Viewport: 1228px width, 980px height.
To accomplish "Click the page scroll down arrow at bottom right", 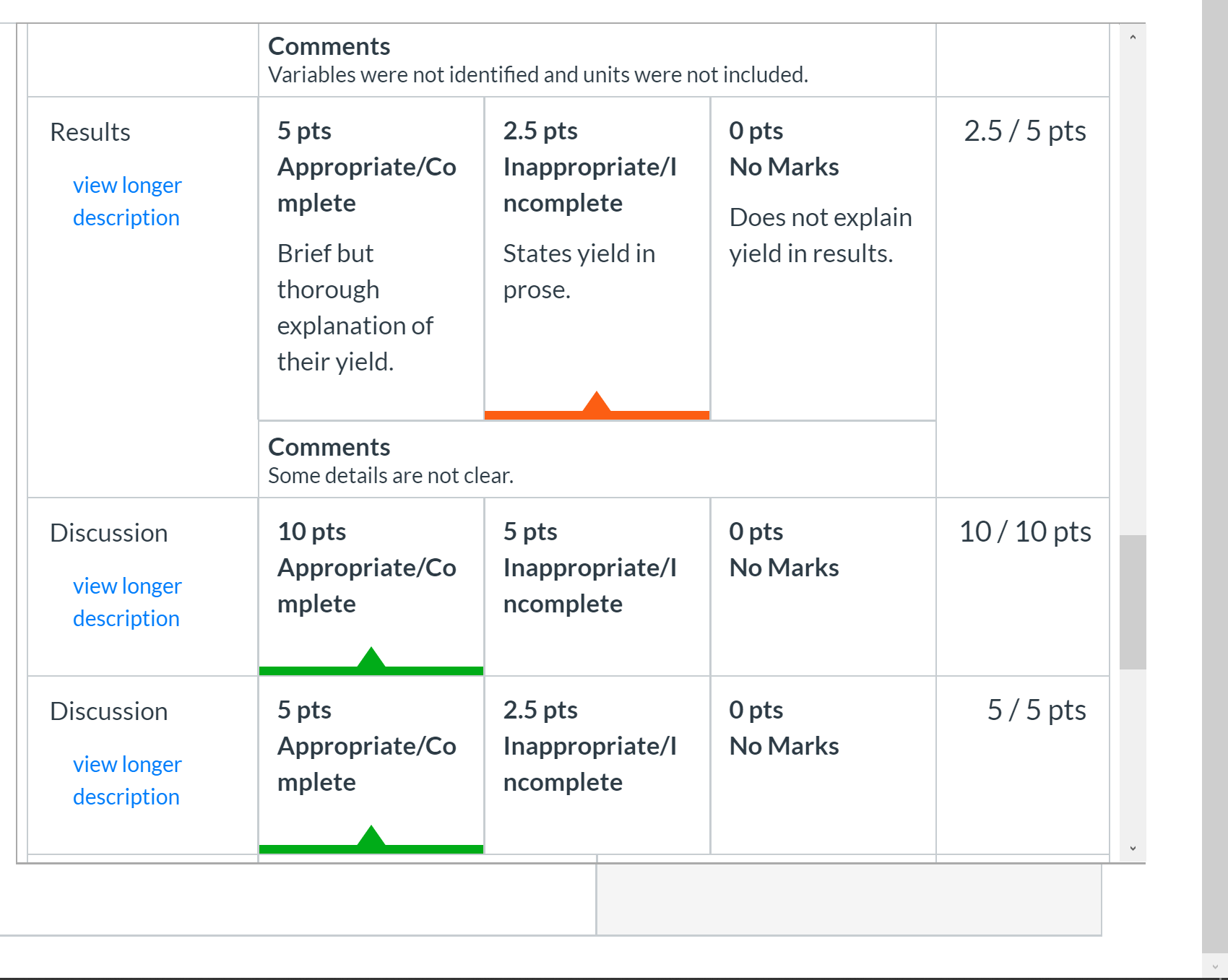I will point(1215,967).
